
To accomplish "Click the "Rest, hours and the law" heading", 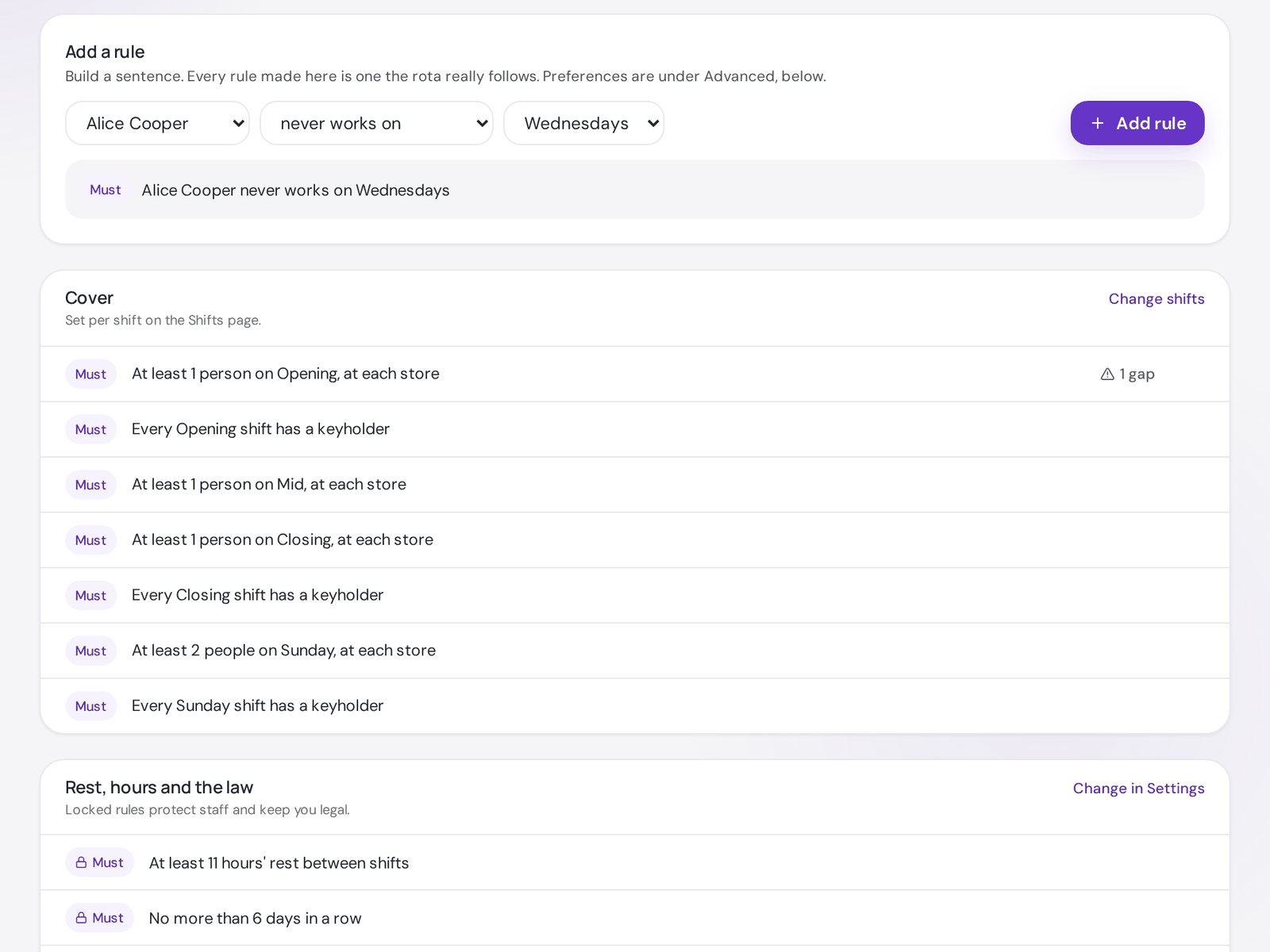I will [159, 788].
